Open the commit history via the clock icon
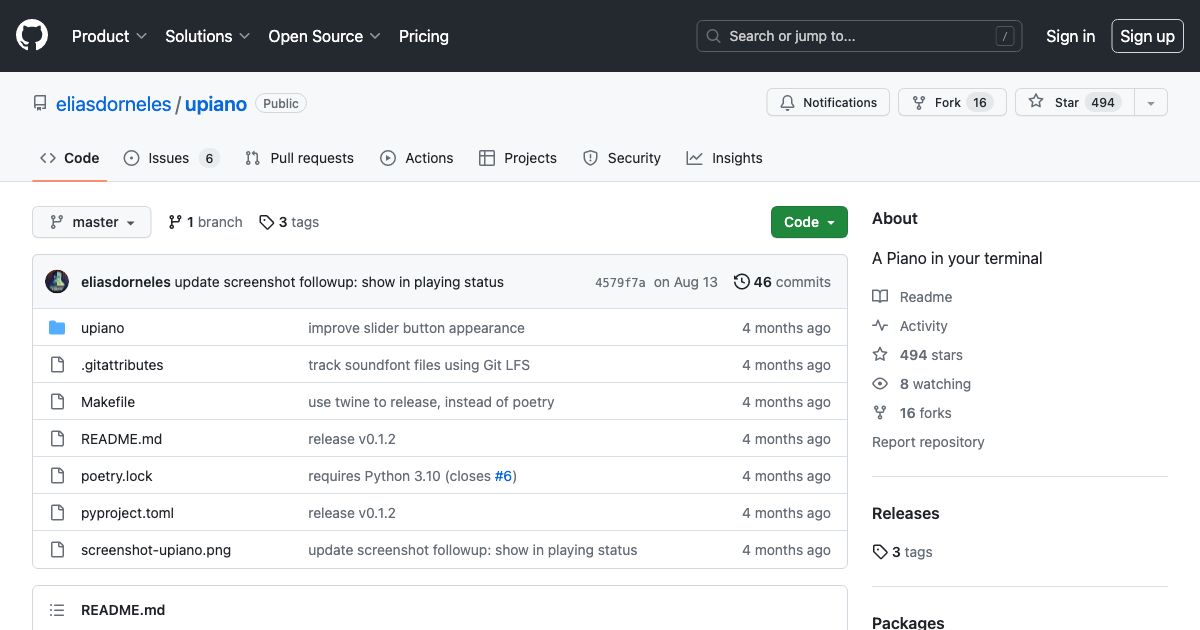This screenshot has height=630, width=1200. [742, 282]
